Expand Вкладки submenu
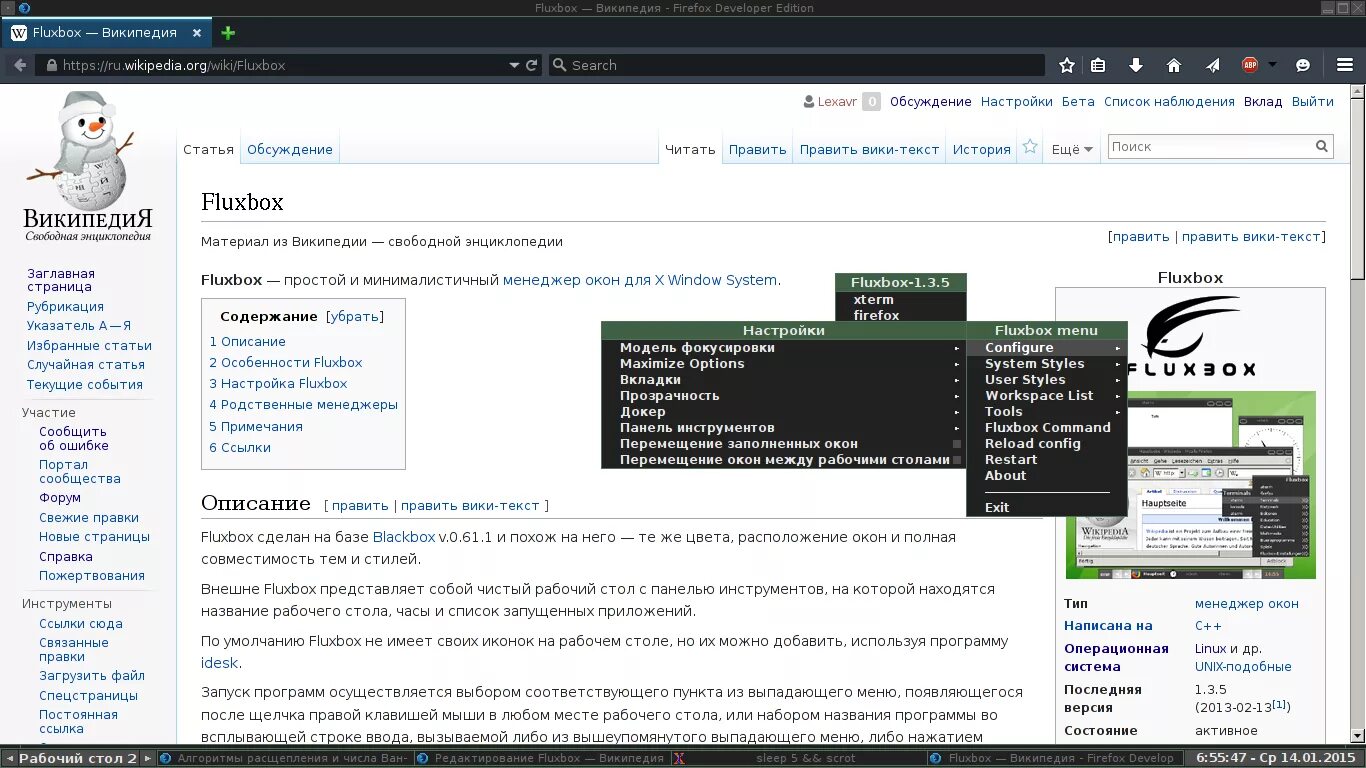The width and height of the screenshot is (1366, 768). tap(783, 380)
